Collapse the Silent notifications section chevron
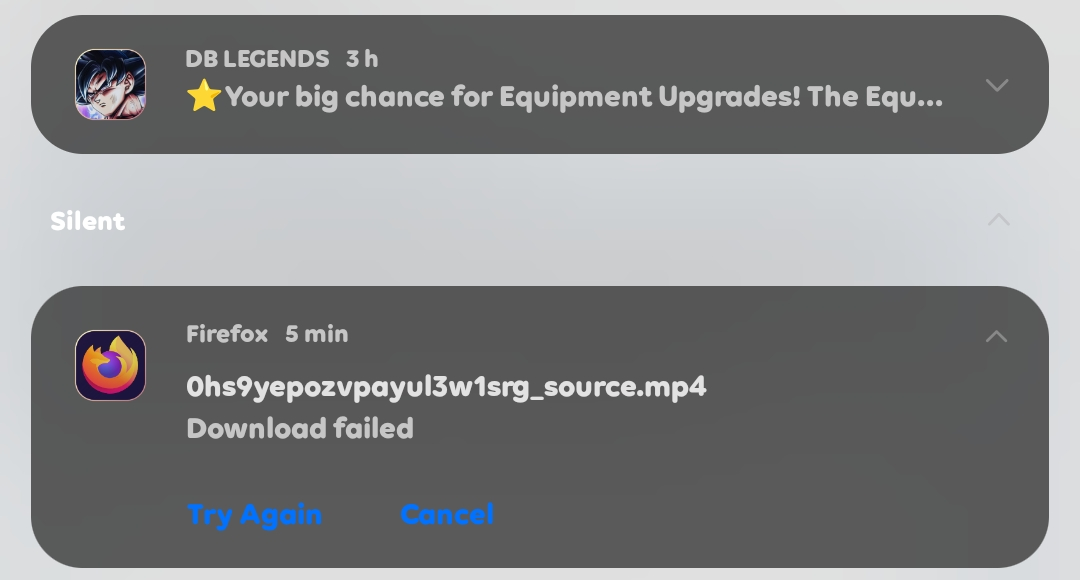1080x580 pixels. point(998,220)
